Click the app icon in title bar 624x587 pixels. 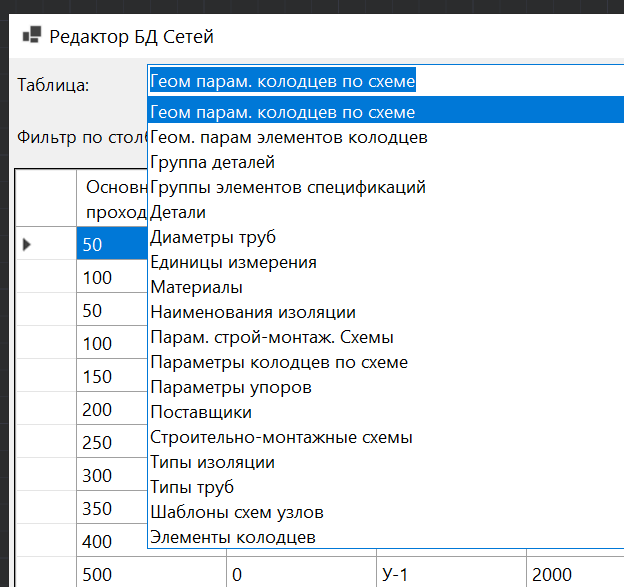click(x=30, y=37)
